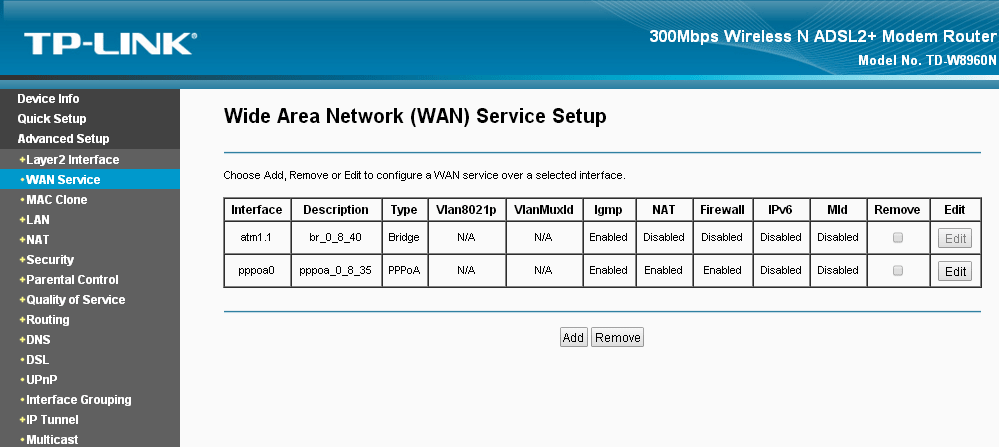This screenshot has width=999, height=447.
Task: Expand NAT settings in sidebar
Action: [38, 240]
